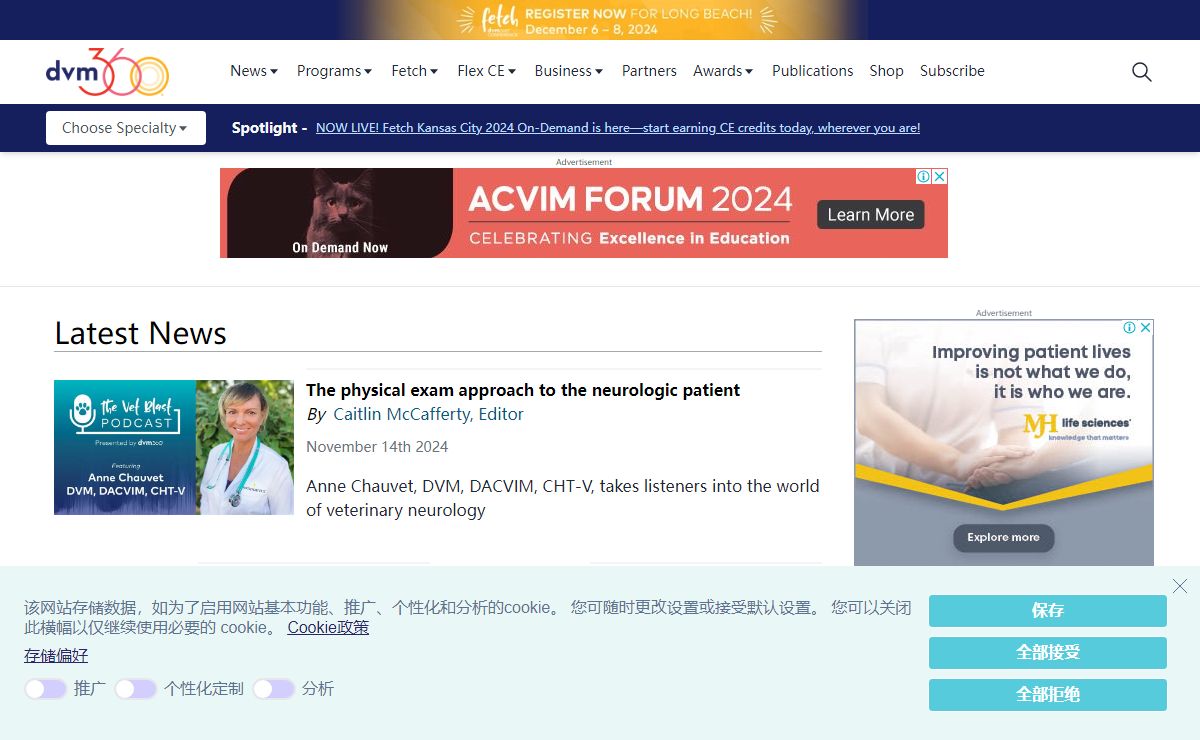Screen dimensions: 1200x740
Task: Click the Latest News heading
Action: tap(141, 333)
